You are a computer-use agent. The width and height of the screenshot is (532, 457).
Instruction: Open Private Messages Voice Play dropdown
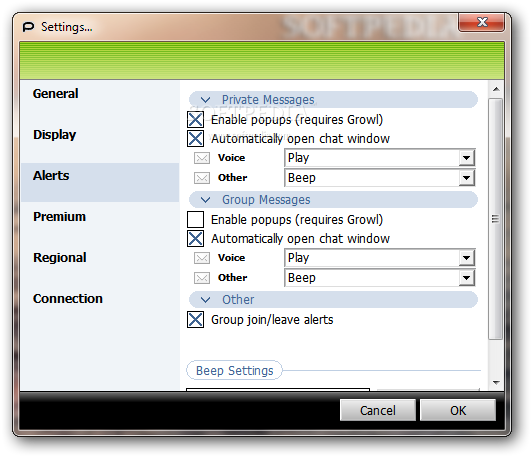click(x=380, y=158)
